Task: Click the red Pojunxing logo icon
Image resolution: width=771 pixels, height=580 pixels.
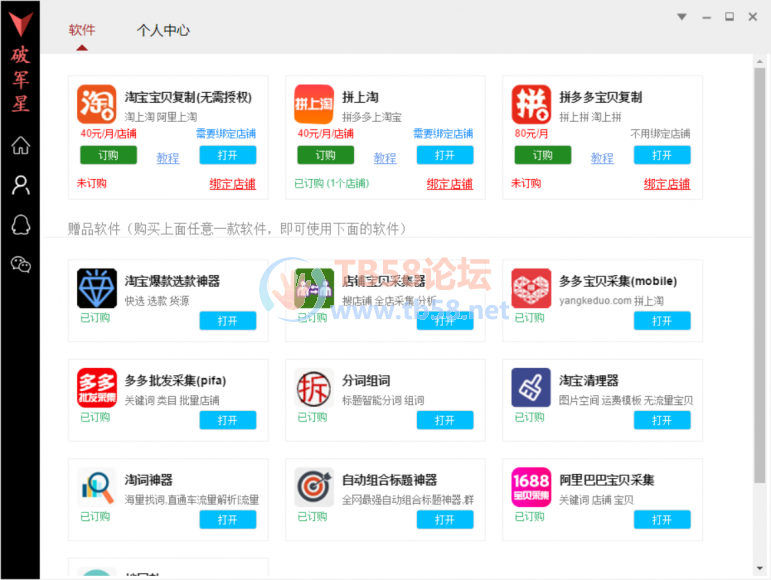Action: [x=21, y=25]
